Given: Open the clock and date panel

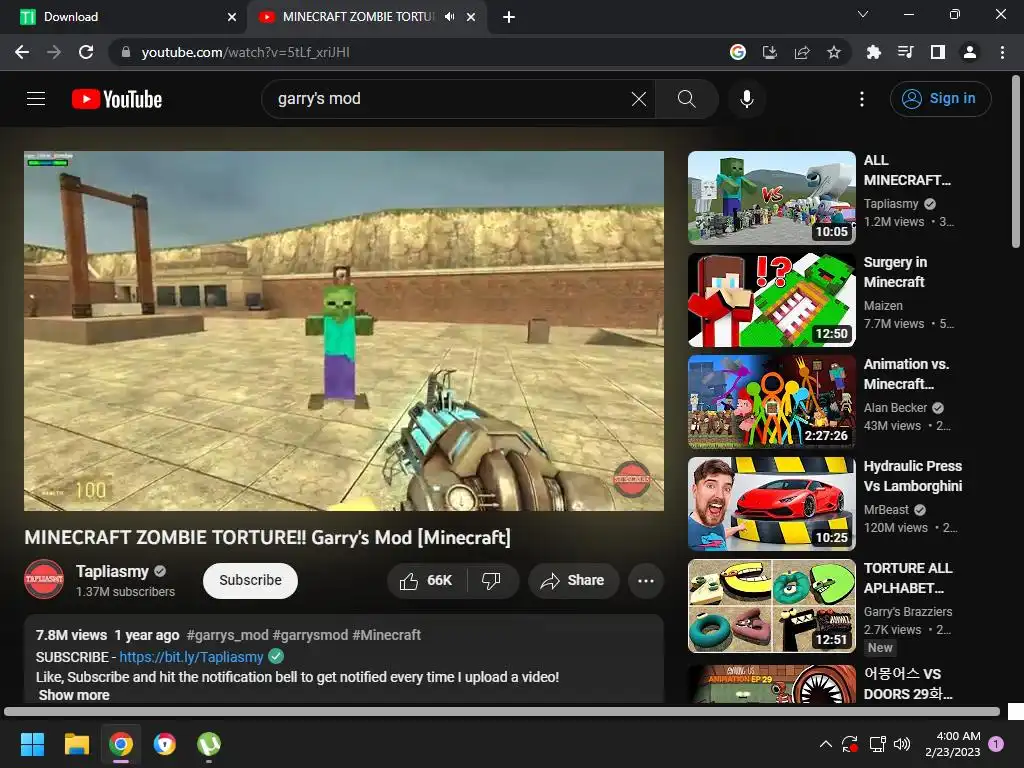Looking at the screenshot, I should pyautogui.click(x=953, y=744).
